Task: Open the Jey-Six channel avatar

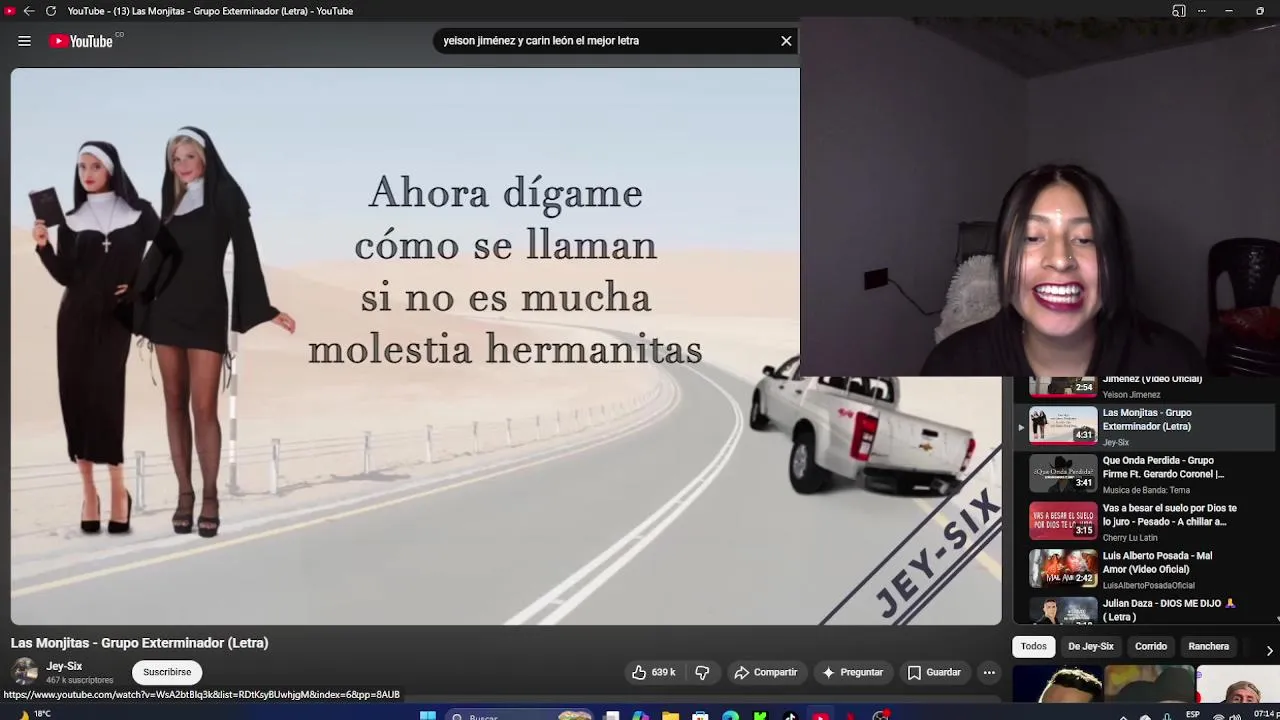Action: click(25, 672)
